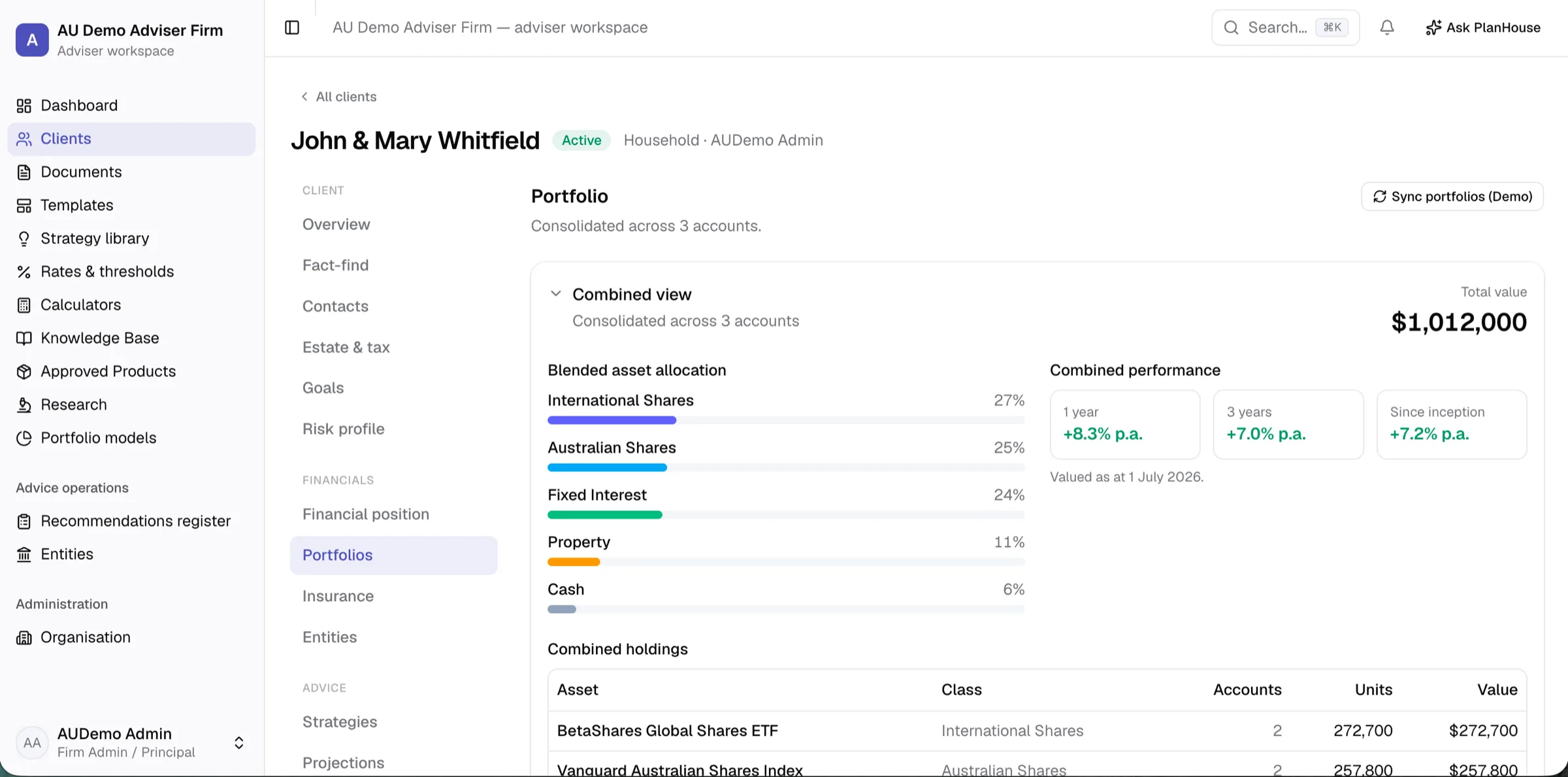Click the Since inception performance card
Viewport: 1568px width, 777px height.
pos(1452,425)
